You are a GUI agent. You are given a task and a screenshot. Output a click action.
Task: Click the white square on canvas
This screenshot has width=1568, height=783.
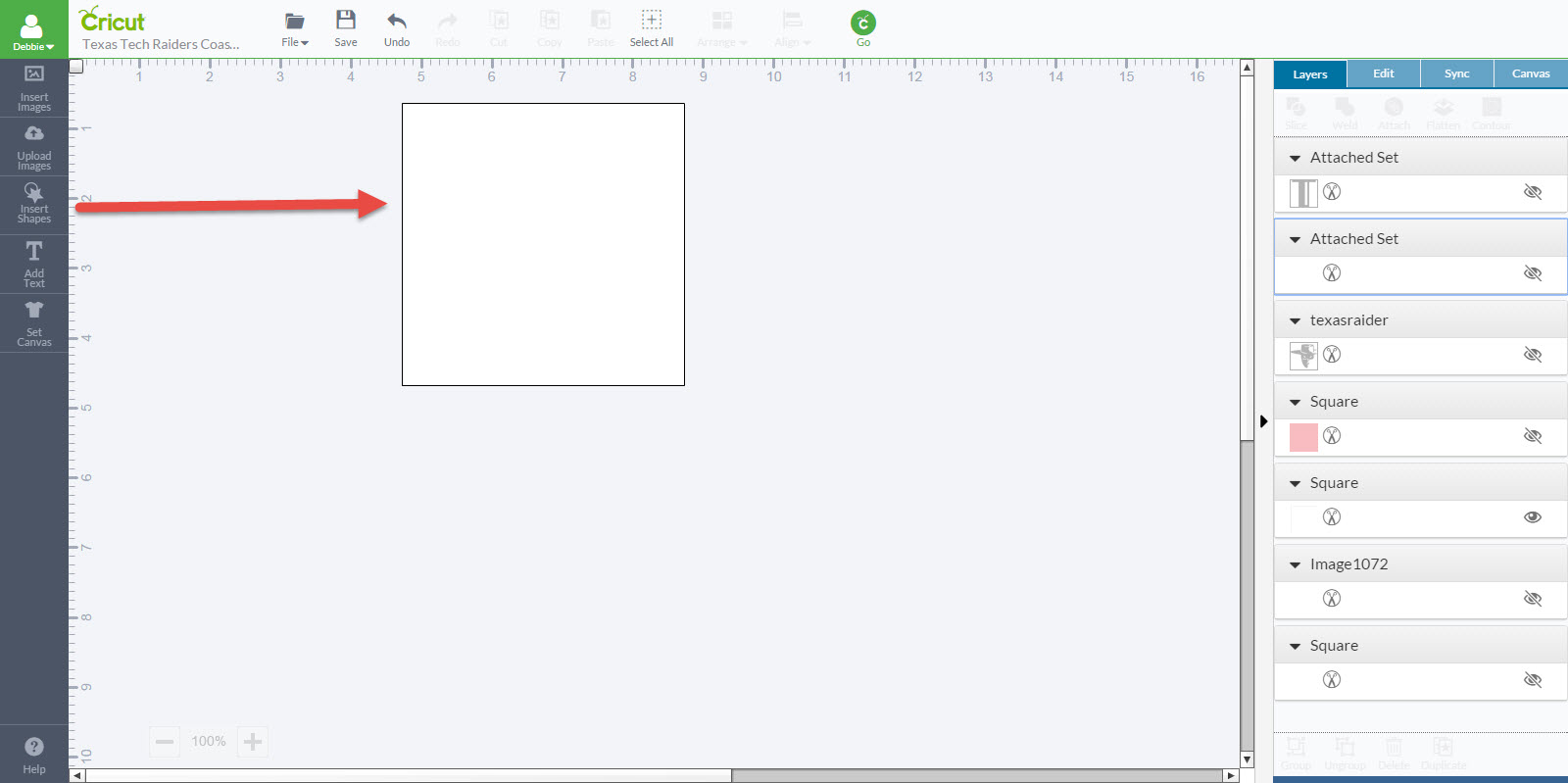click(543, 244)
